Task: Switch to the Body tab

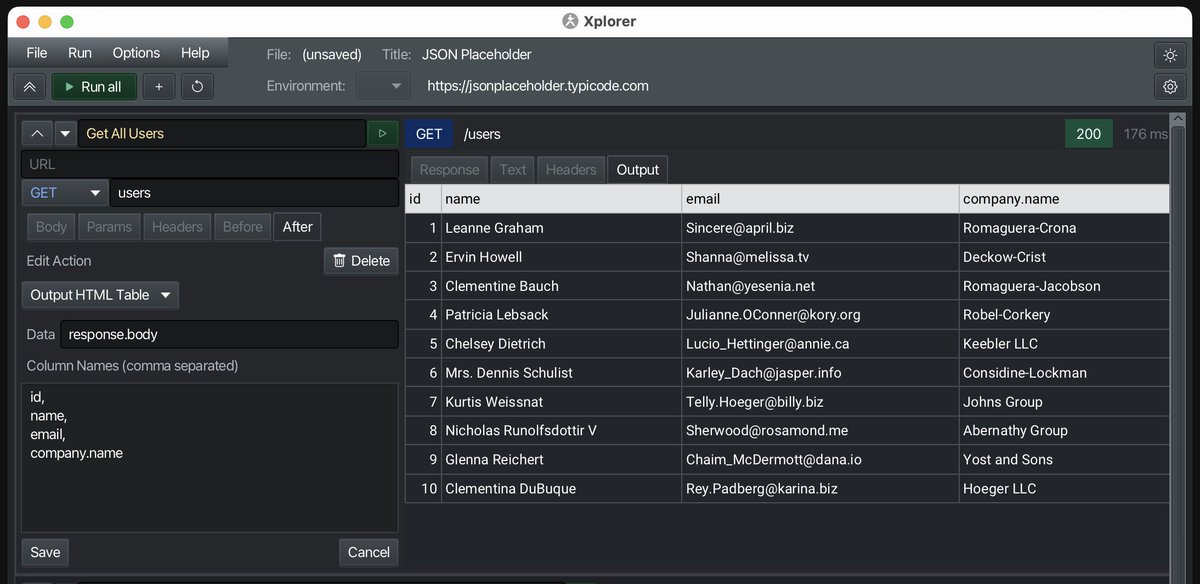Action: (51, 227)
